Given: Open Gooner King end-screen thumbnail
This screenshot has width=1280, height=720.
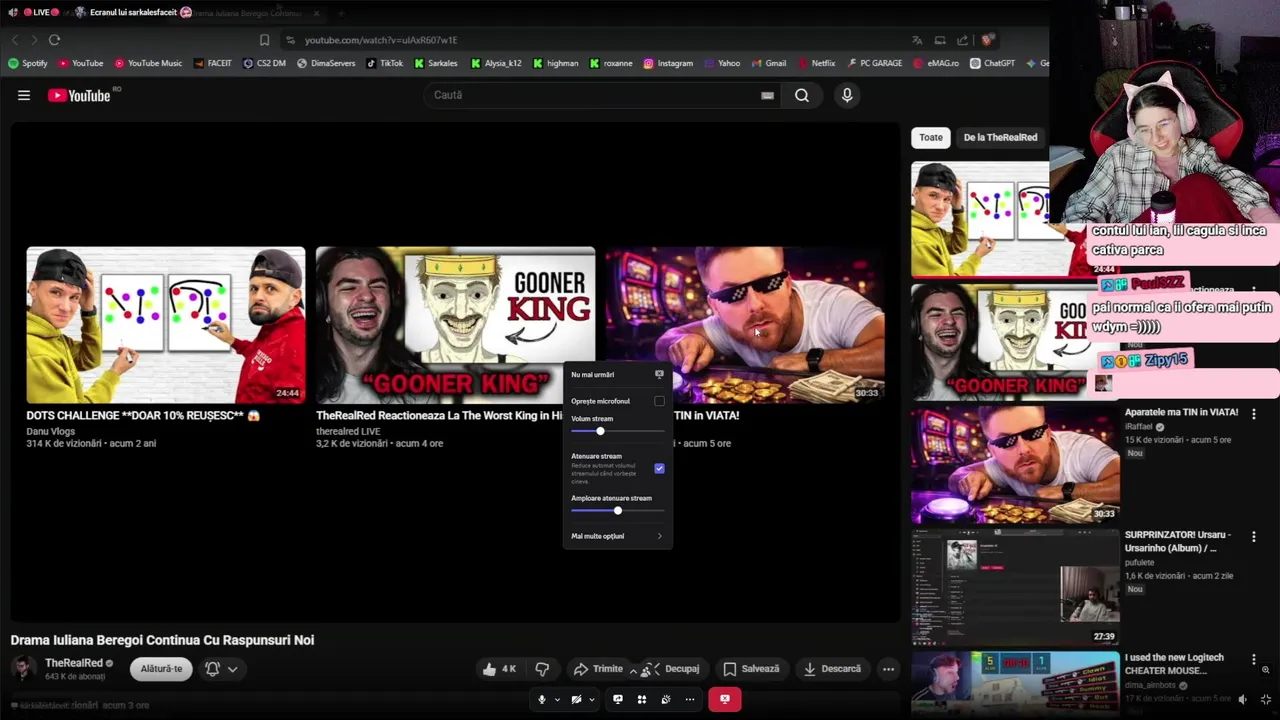Looking at the screenshot, I should pyautogui.click(x=455, y=325).
